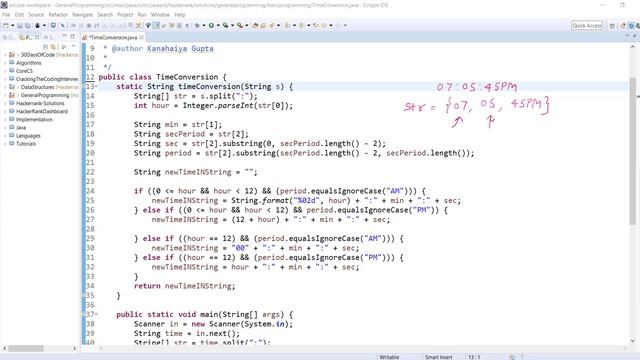Screen dimensions: 640x360
Task: Click the Open Type toolbar icon
Action: tap(255, 25)
